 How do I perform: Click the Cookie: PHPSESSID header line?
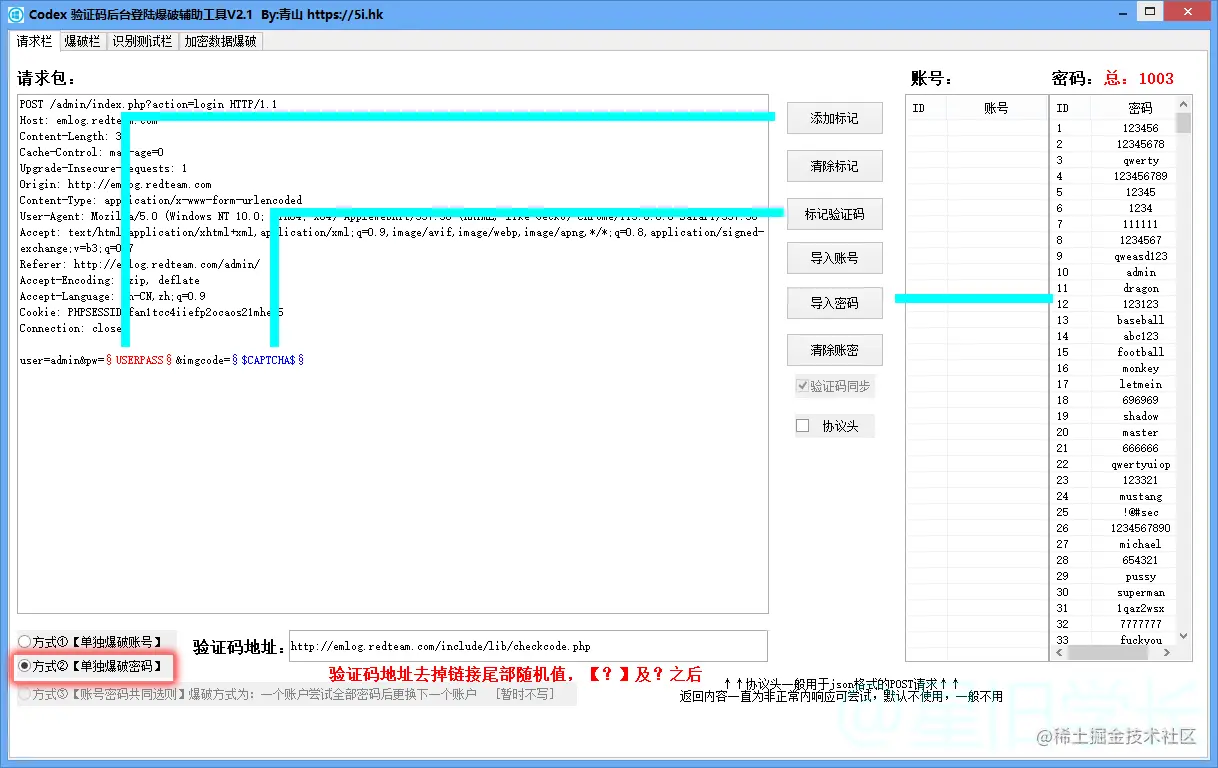(x=151, y=312)
